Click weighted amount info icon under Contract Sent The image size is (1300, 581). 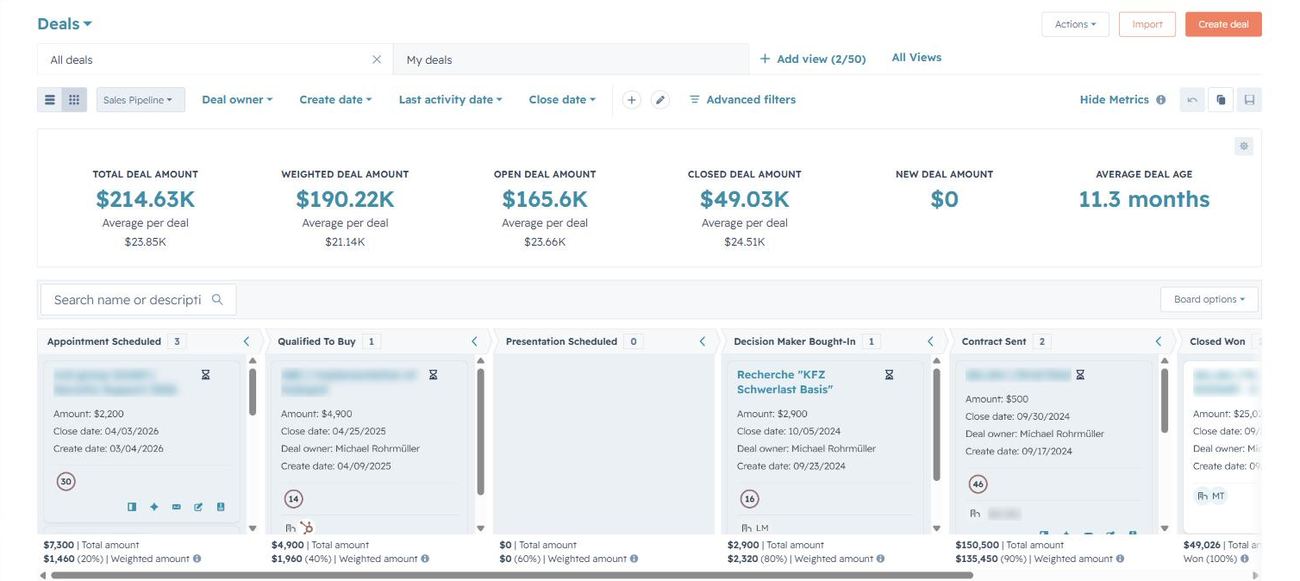point(1121,559)
